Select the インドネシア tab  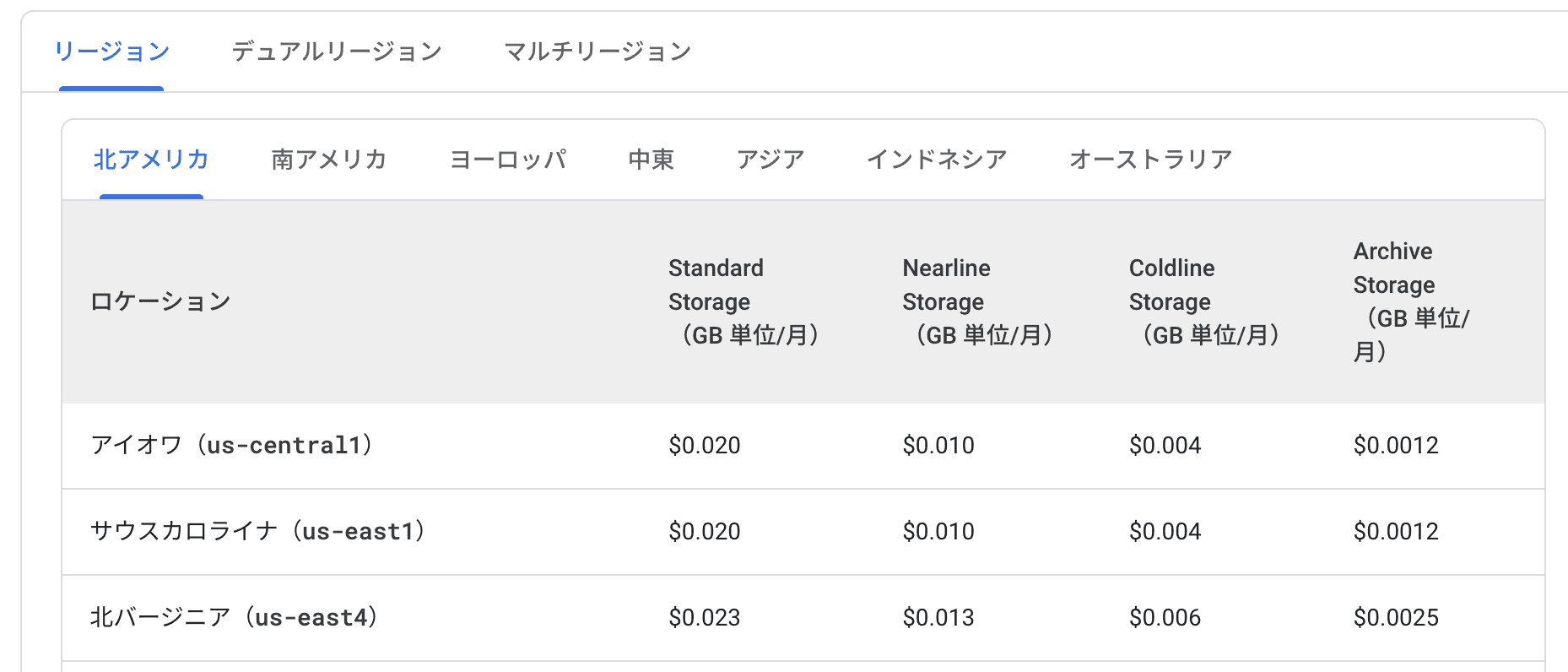pyautogui.click(x=937, y=160)
